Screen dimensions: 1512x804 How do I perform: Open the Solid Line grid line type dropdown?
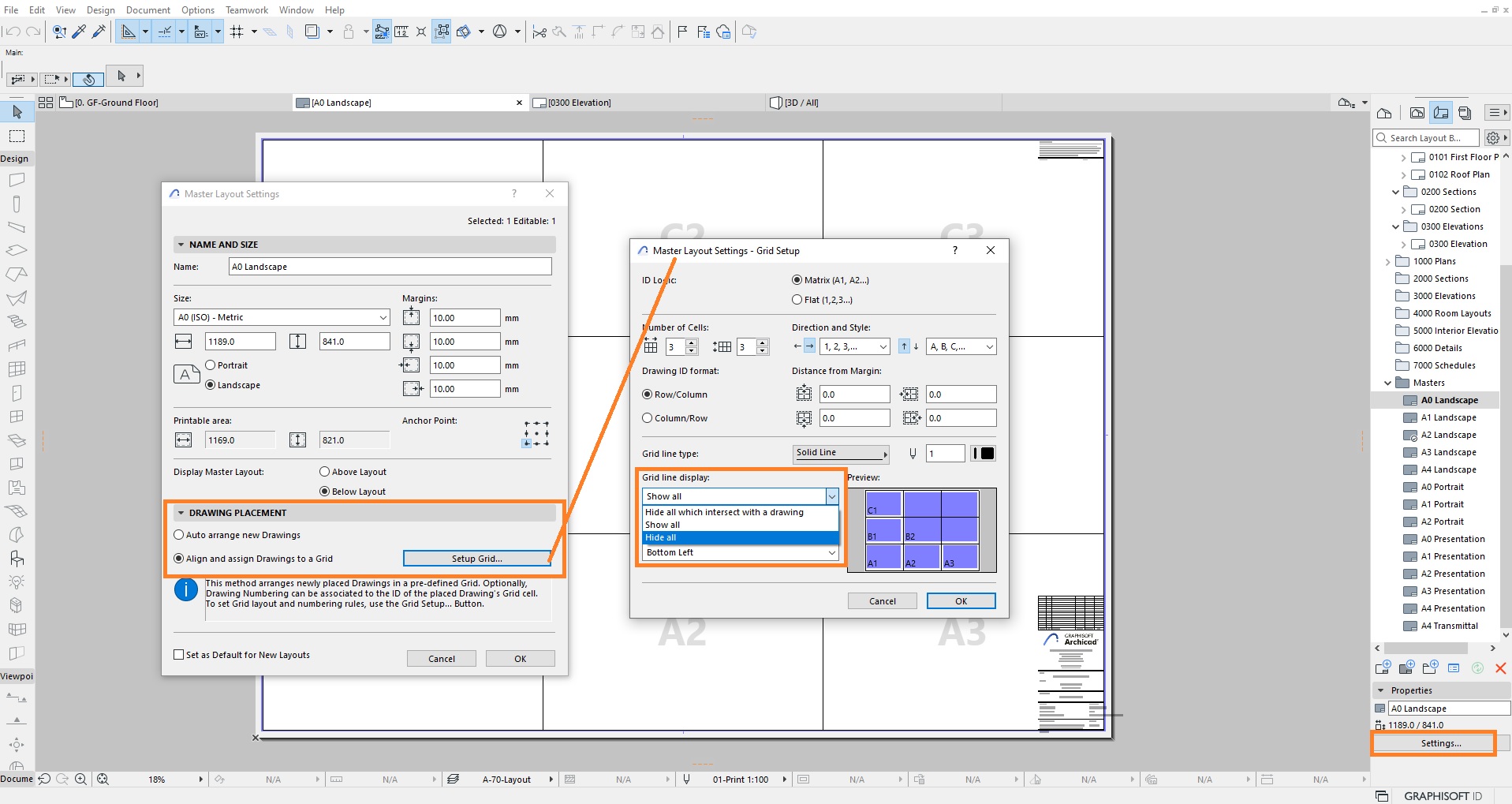pyautogui.click(x=841, y=453)
